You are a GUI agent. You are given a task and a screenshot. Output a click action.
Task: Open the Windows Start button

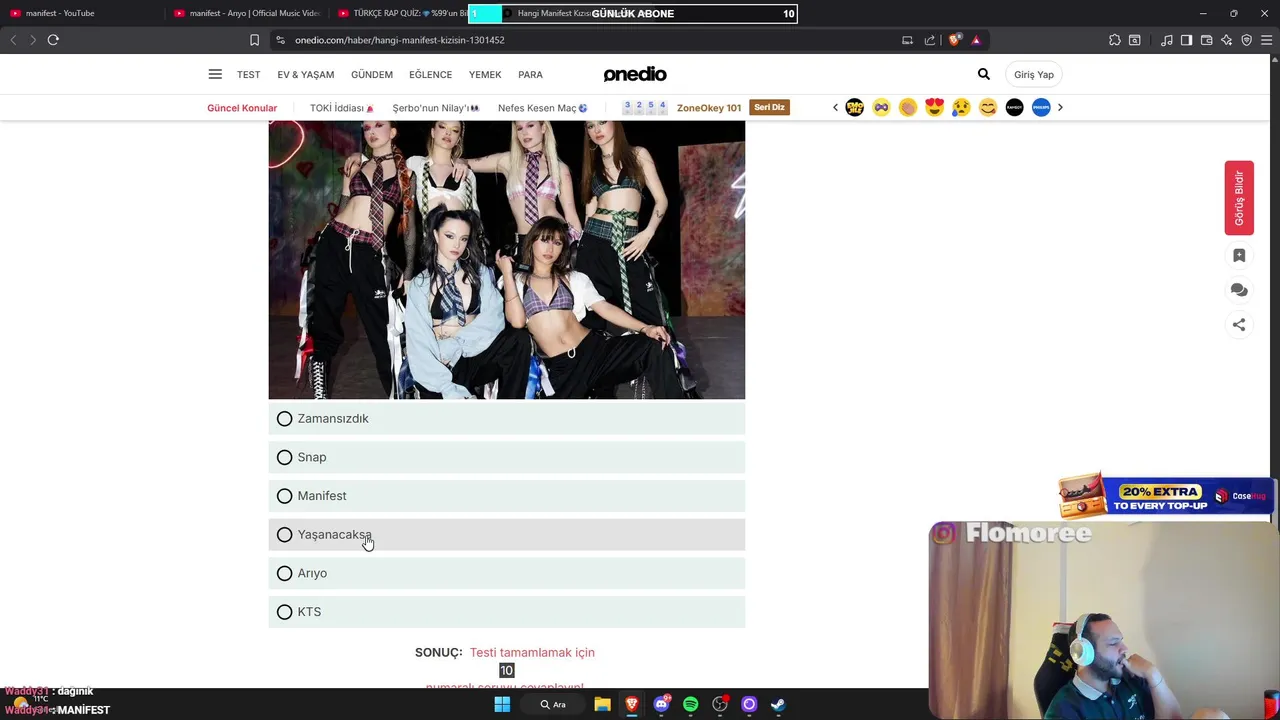(502, 705)
